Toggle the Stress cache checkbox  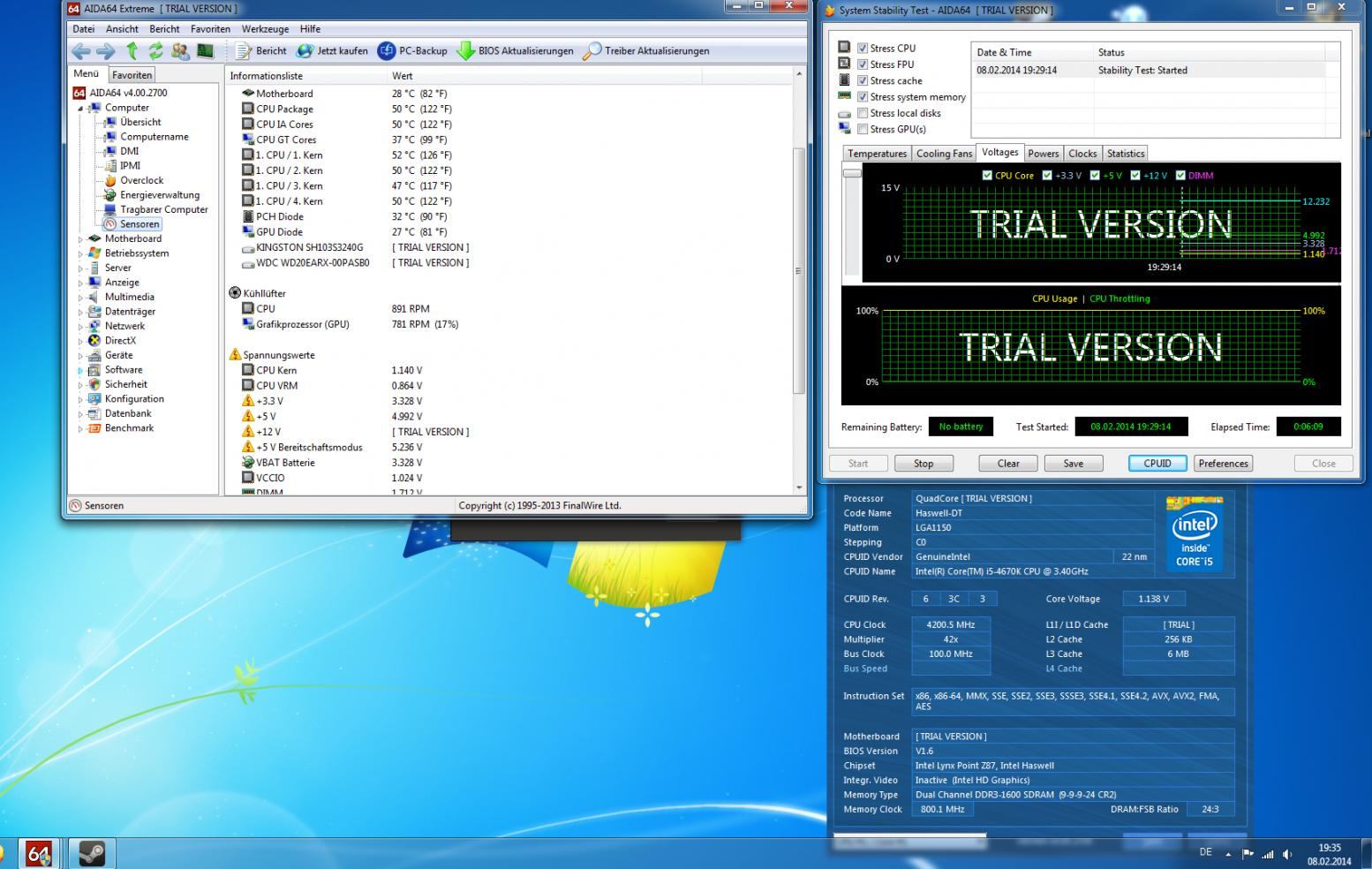point(863,80)
